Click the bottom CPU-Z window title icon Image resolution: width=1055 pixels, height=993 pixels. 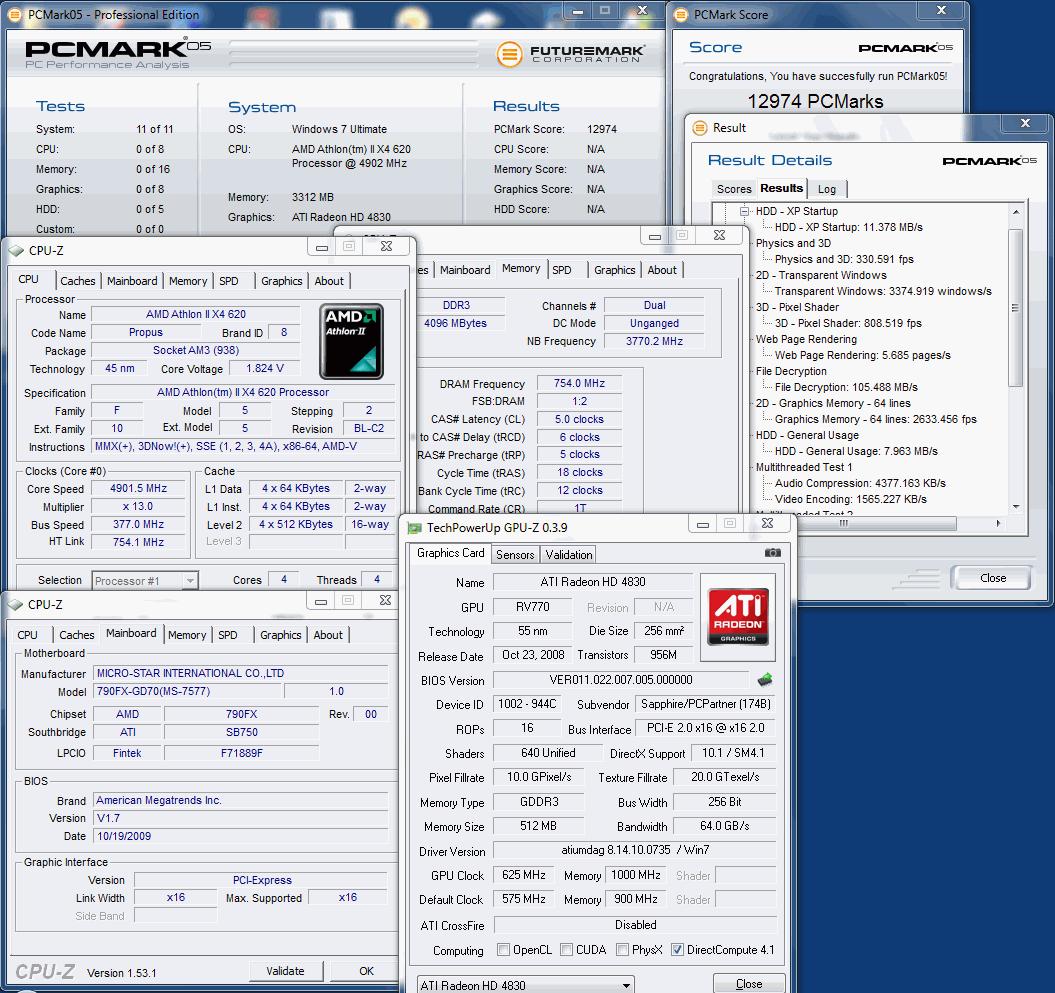click(15, 605)
